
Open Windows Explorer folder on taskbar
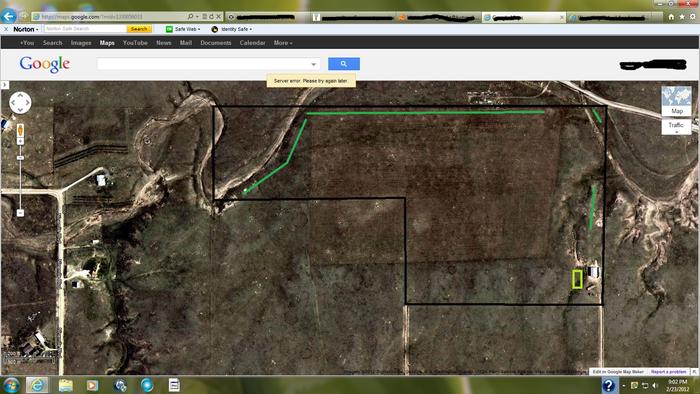[x=65, y=385]
